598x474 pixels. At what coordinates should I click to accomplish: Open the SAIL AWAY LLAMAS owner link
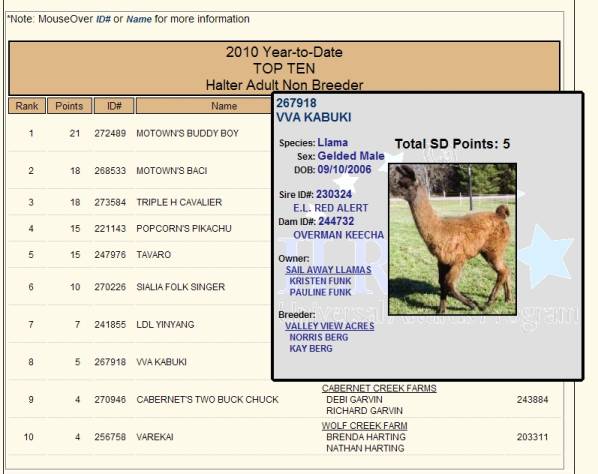(328, 270)
